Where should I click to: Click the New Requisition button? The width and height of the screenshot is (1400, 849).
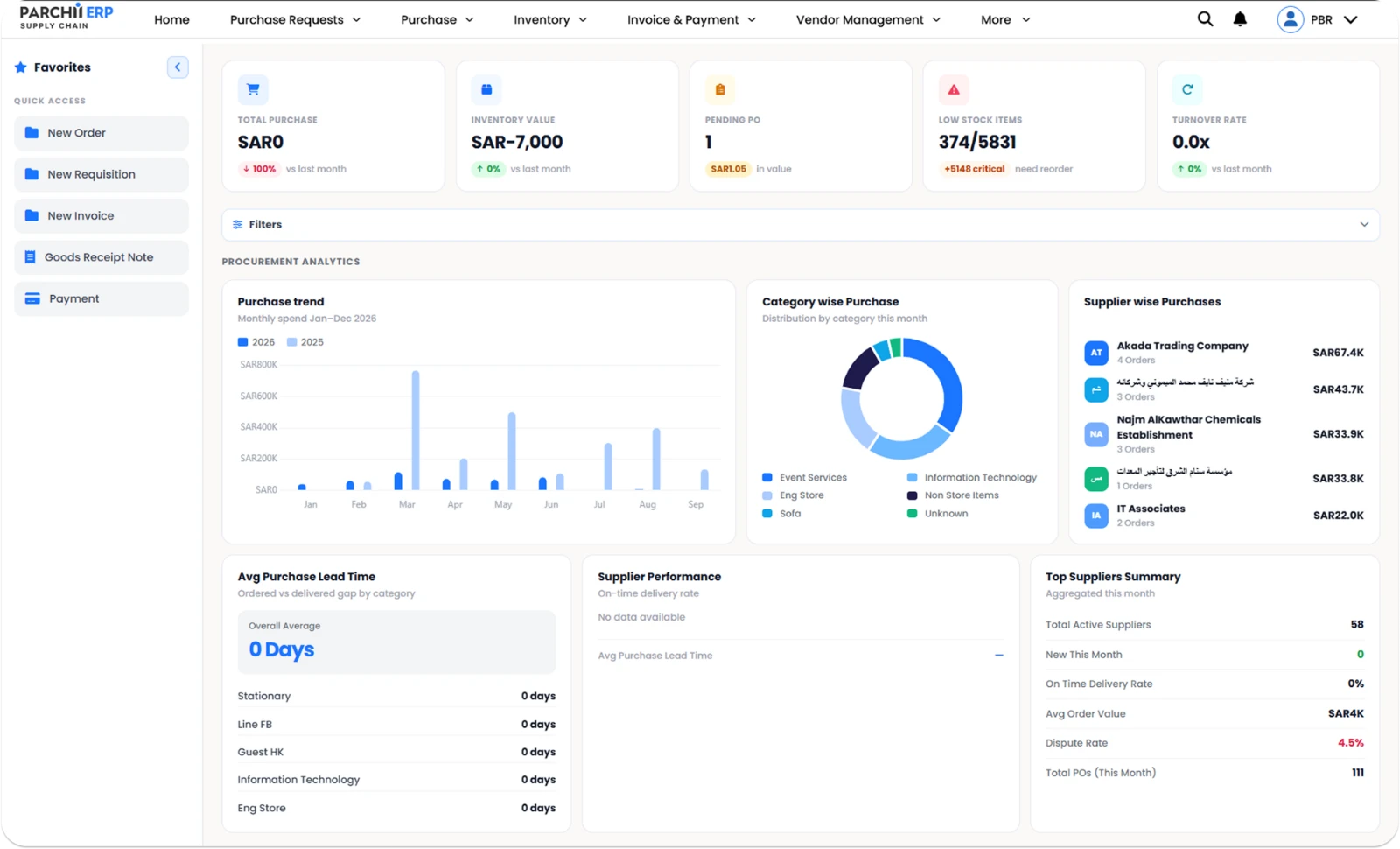click(101, 174)
